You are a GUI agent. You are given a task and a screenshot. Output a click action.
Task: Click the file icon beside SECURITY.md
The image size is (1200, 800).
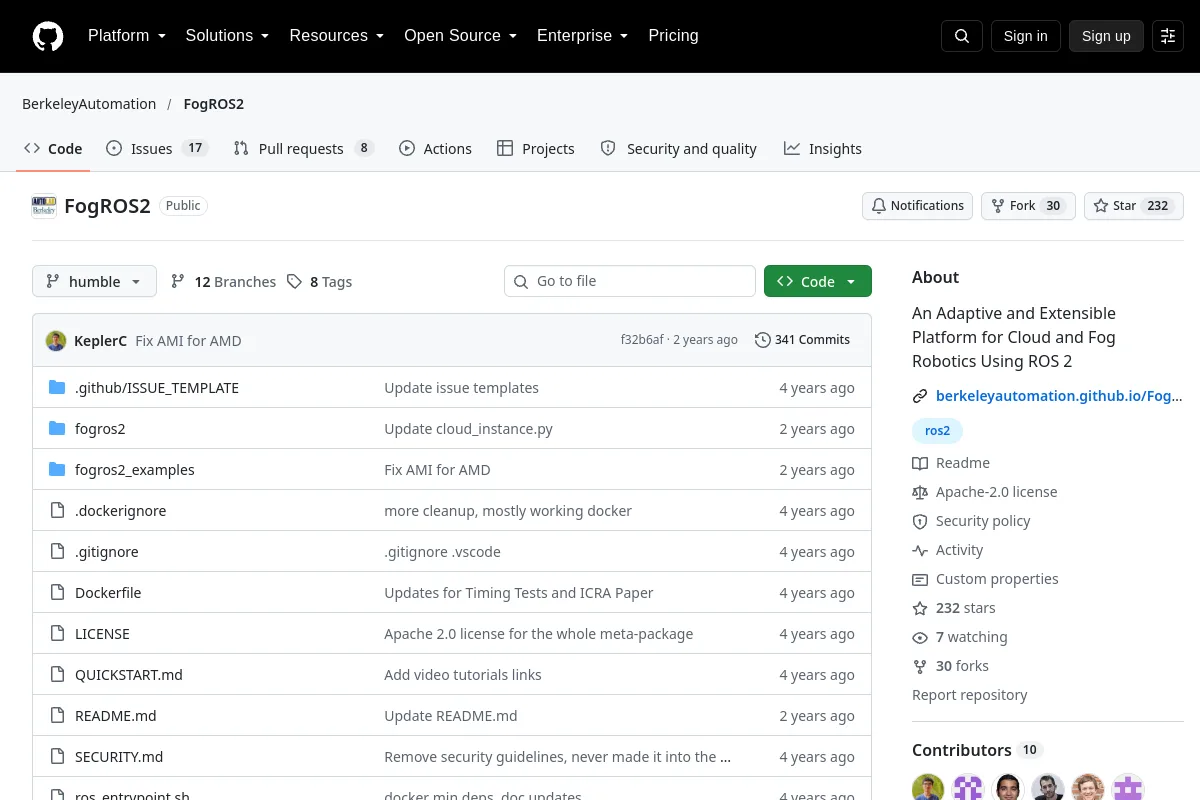[x=57, y=756]
